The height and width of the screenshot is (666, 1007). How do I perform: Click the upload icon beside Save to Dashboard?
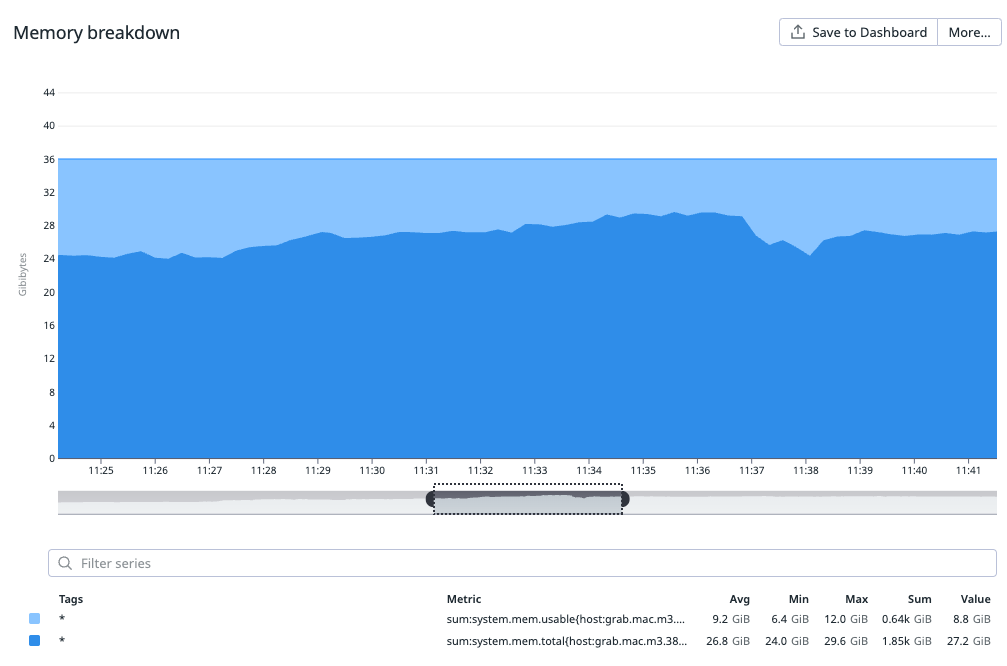(x=797, y=32)
